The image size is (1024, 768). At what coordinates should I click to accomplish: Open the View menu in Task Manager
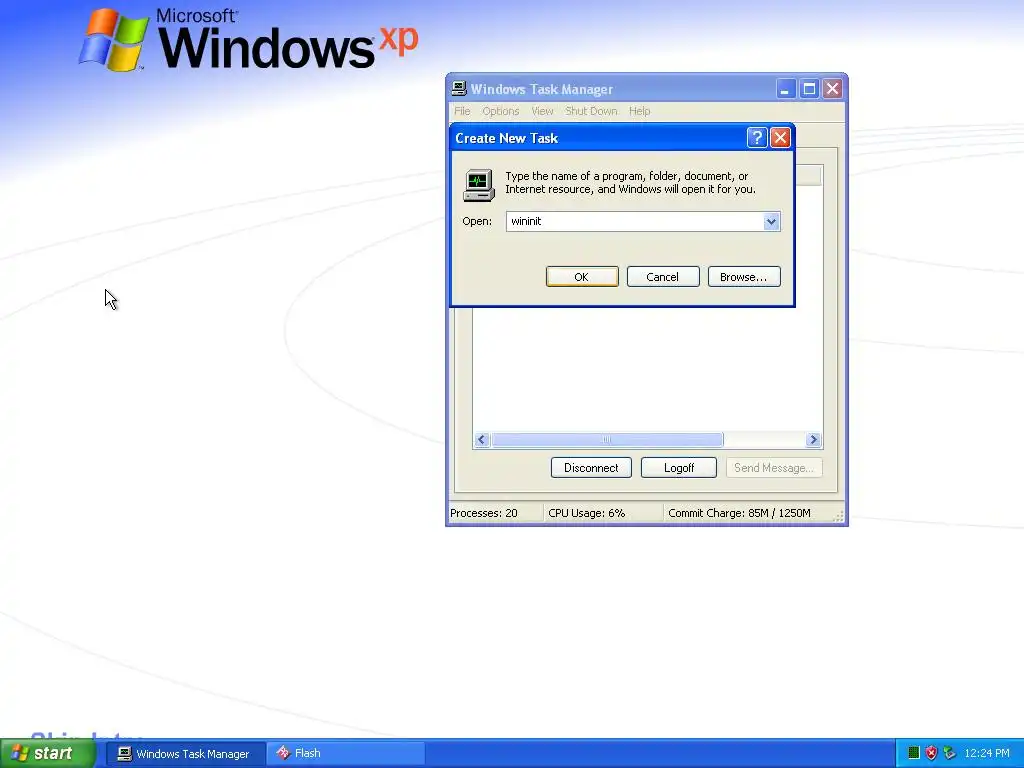[542, 111]
